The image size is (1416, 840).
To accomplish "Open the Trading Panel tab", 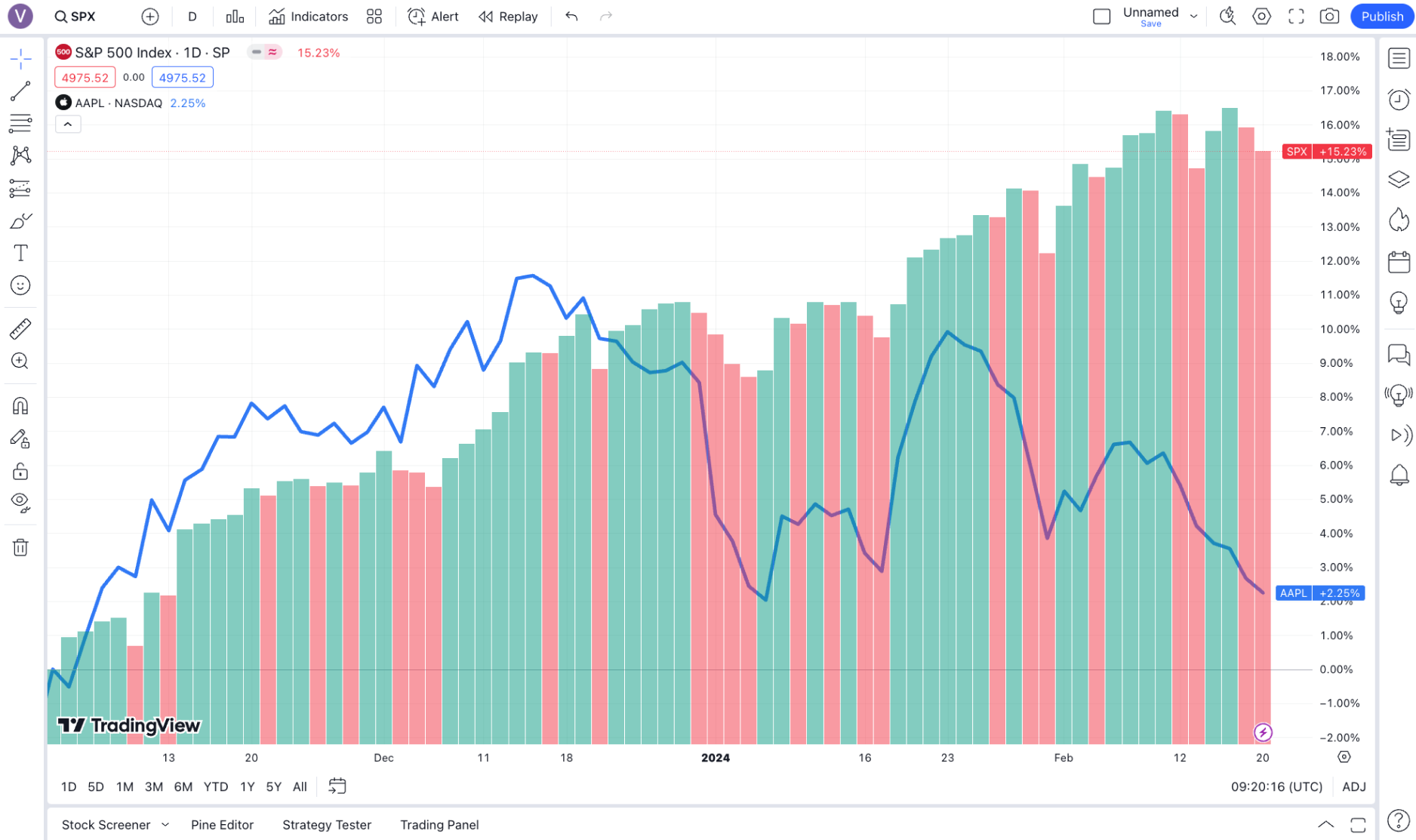I will pyautogui.click(x=439, y=824).
